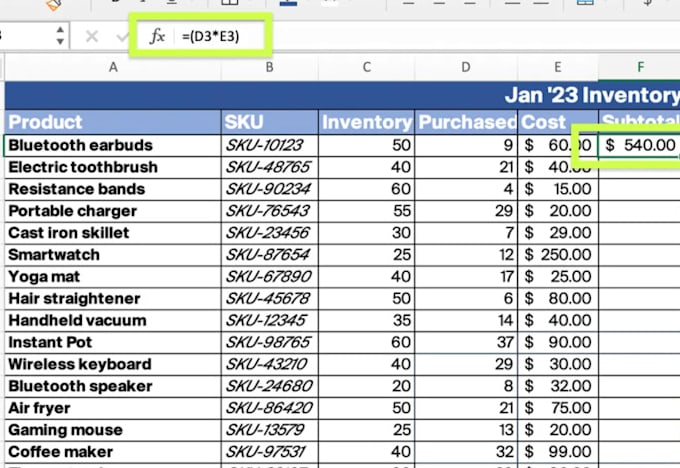Viewport: 680px width, 468px height.
Task: Select the column B header
Action: click(x=270, y=67)
